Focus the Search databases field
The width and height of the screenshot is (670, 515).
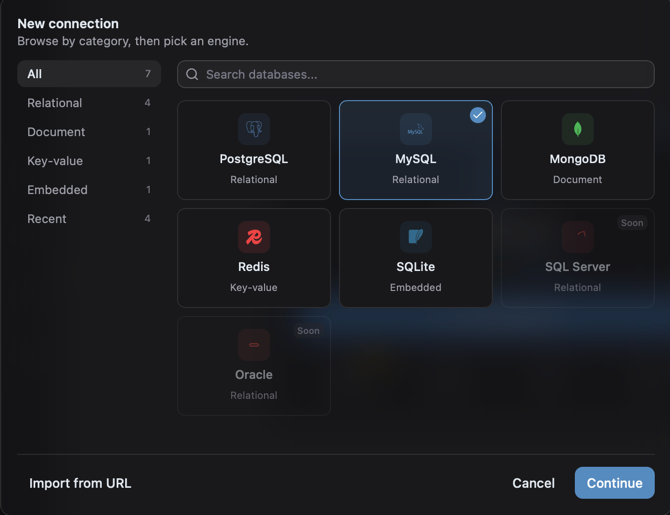click(416, 74)
